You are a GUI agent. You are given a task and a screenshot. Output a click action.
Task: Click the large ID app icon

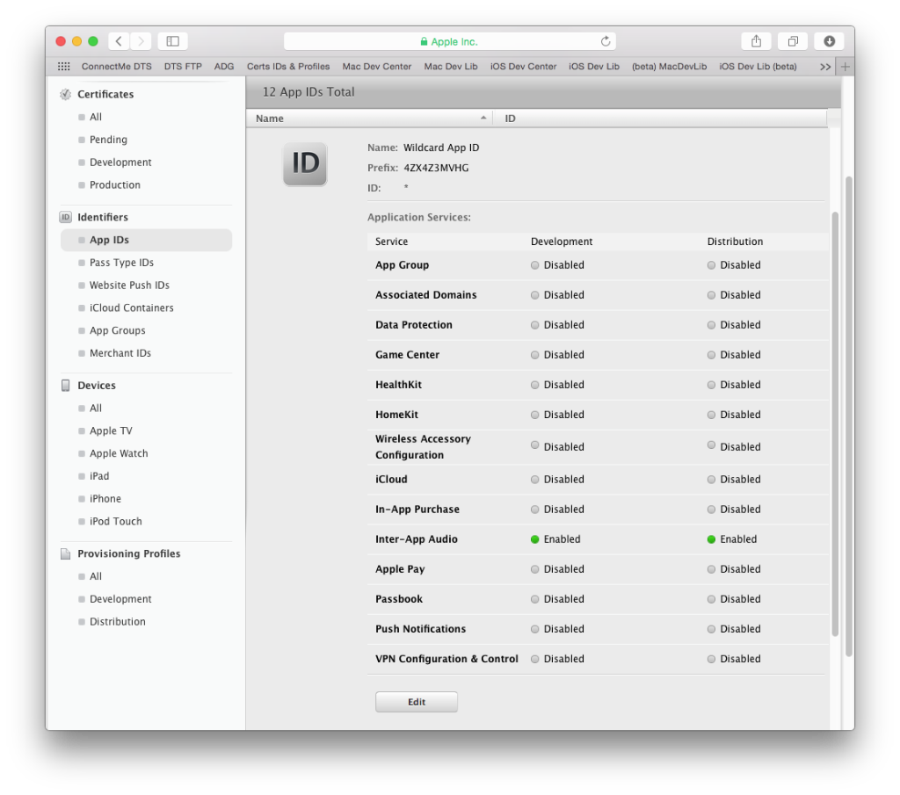304,164
